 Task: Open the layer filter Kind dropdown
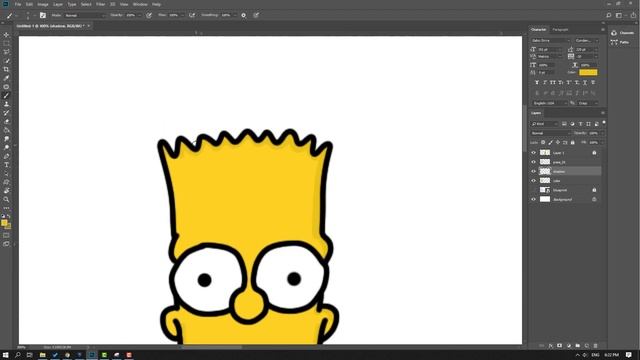click(544, 124)
